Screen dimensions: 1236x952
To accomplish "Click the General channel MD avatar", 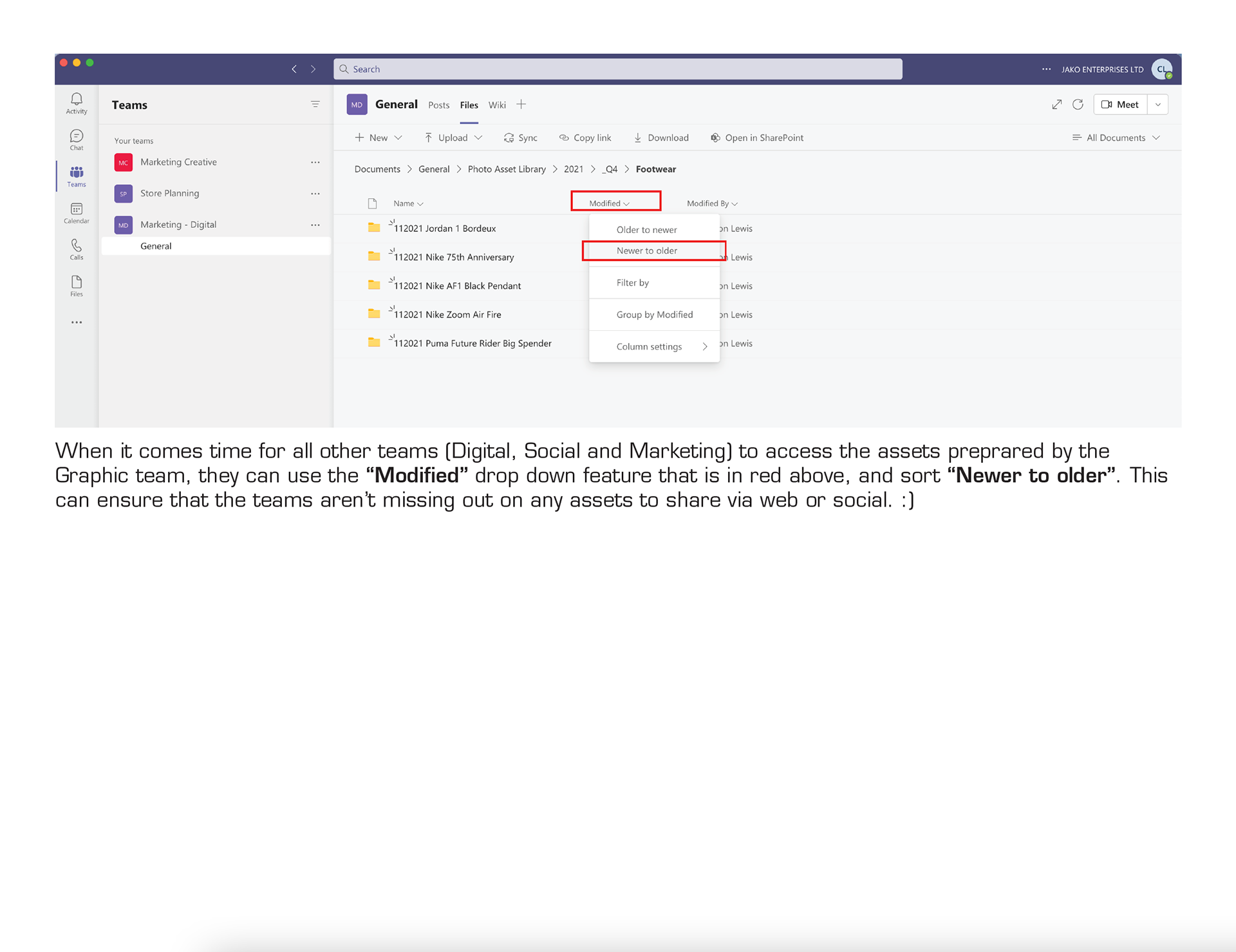I will [357, 104].
